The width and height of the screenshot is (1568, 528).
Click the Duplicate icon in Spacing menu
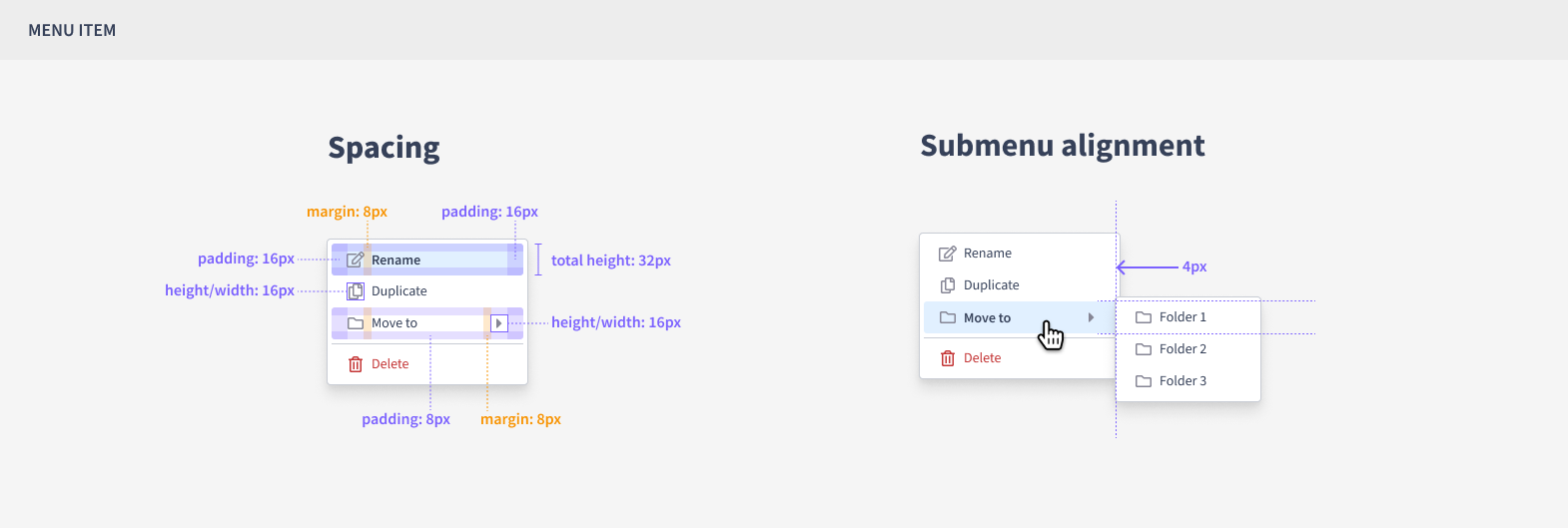355,291
